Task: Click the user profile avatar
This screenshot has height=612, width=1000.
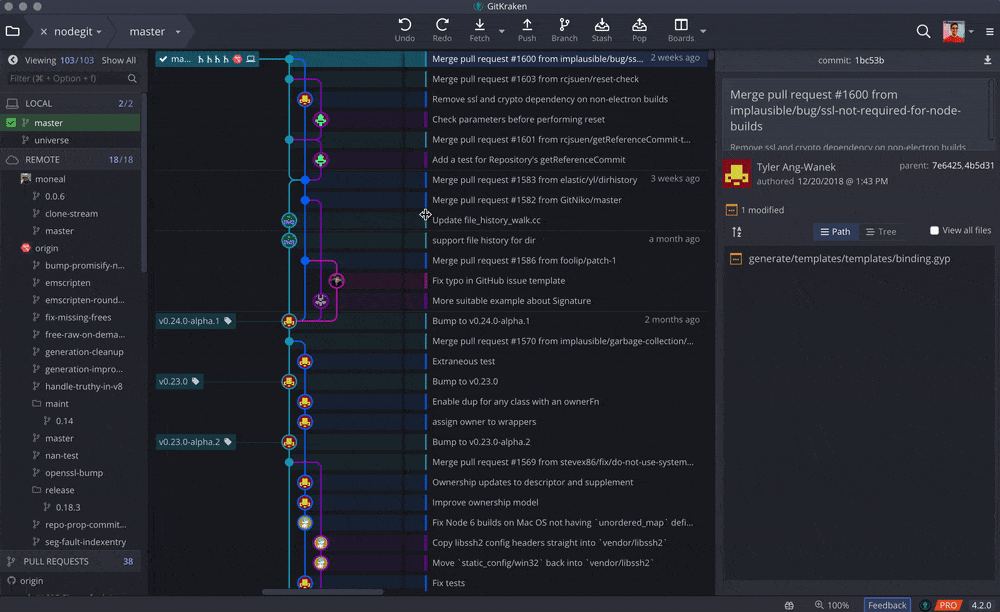Action: [953, 31]
